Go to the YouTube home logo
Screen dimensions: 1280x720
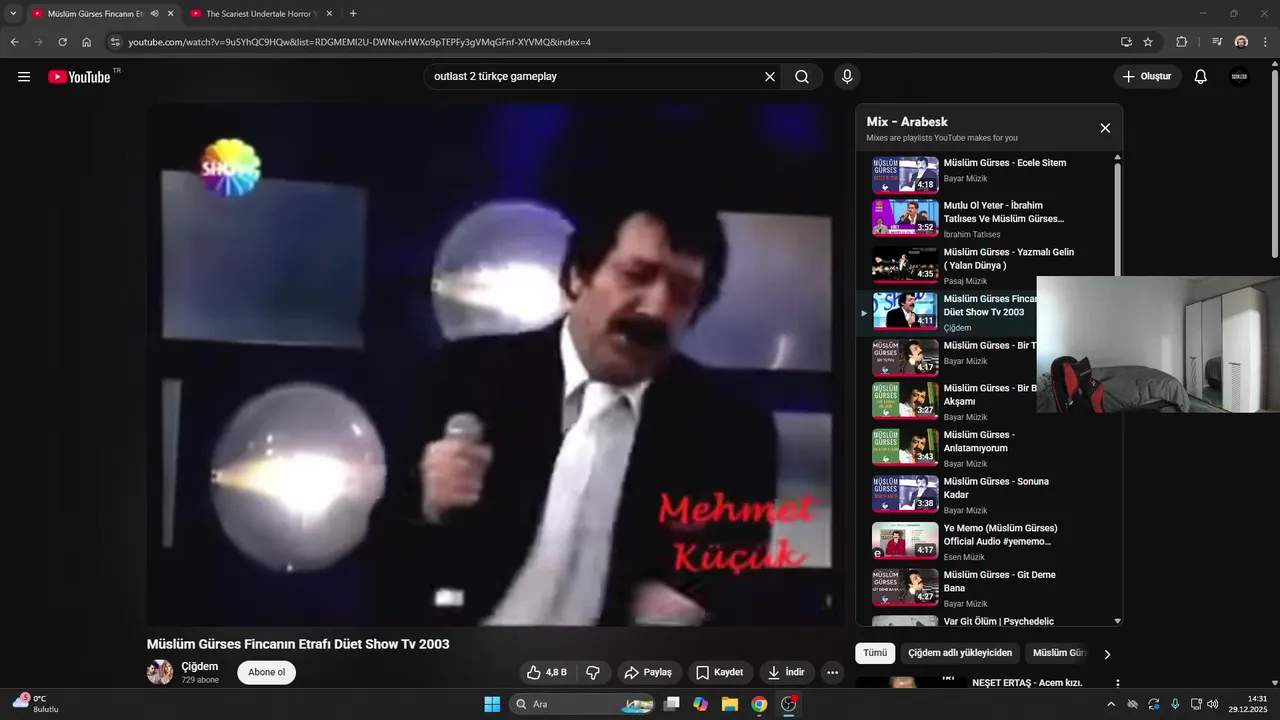80,77
